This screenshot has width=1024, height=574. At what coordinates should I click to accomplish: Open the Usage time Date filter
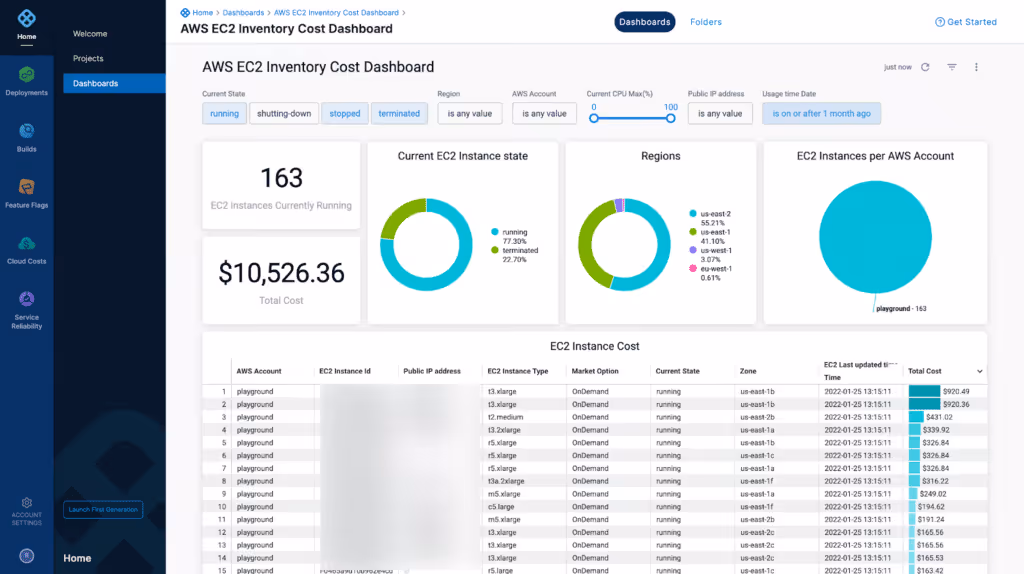coord(821,114)
